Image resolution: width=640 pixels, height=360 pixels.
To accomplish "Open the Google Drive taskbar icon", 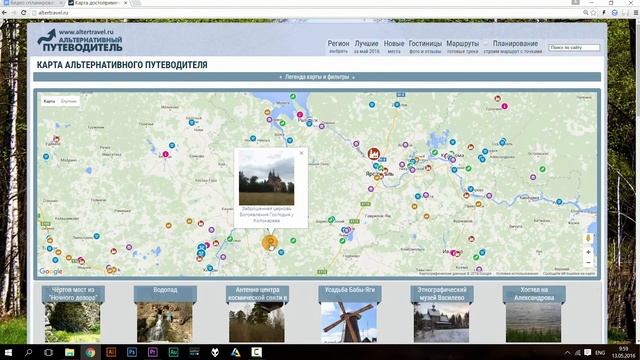I will pos(236,352).
